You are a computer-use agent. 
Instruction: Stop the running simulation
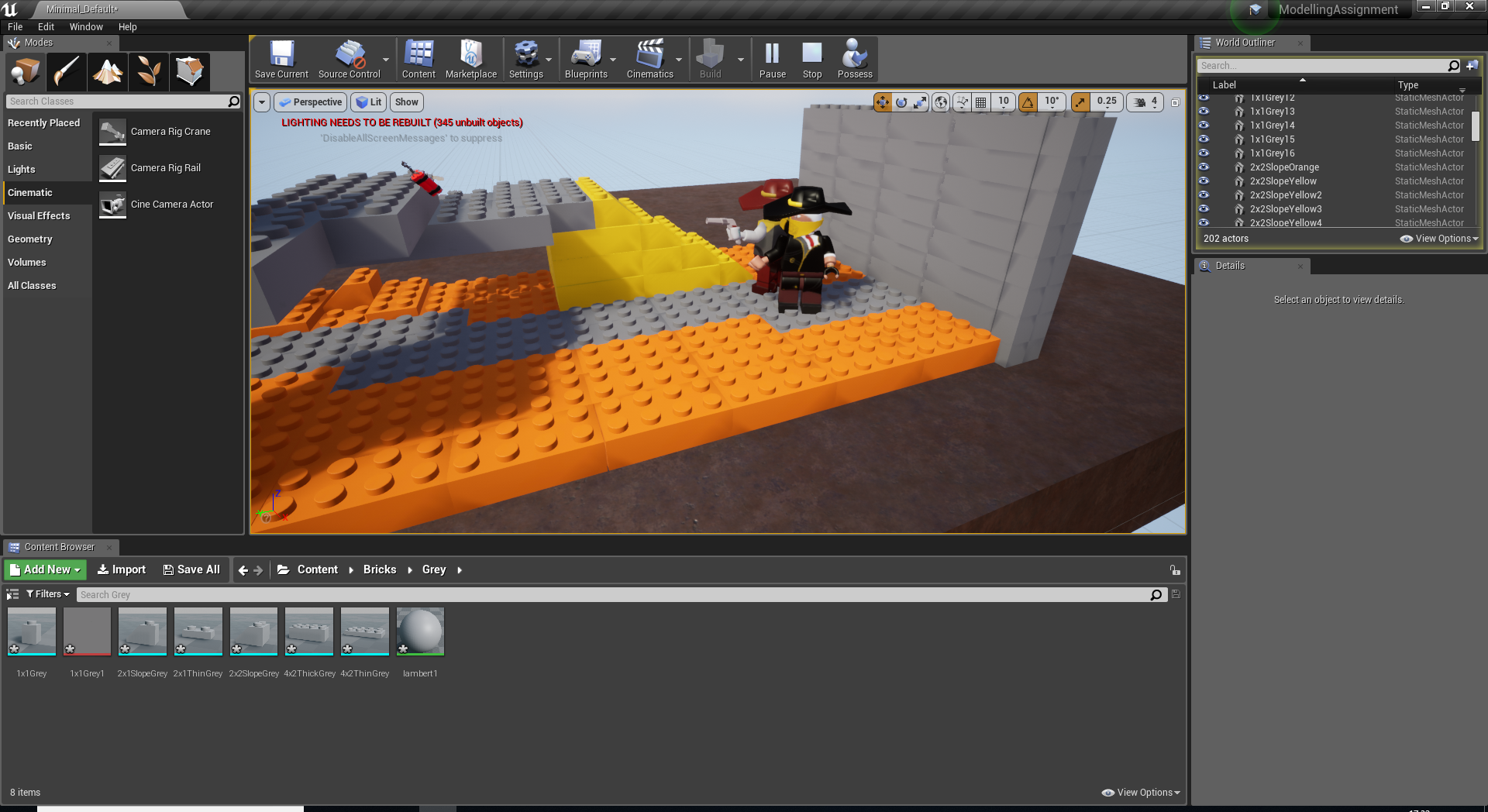point(811,59)
